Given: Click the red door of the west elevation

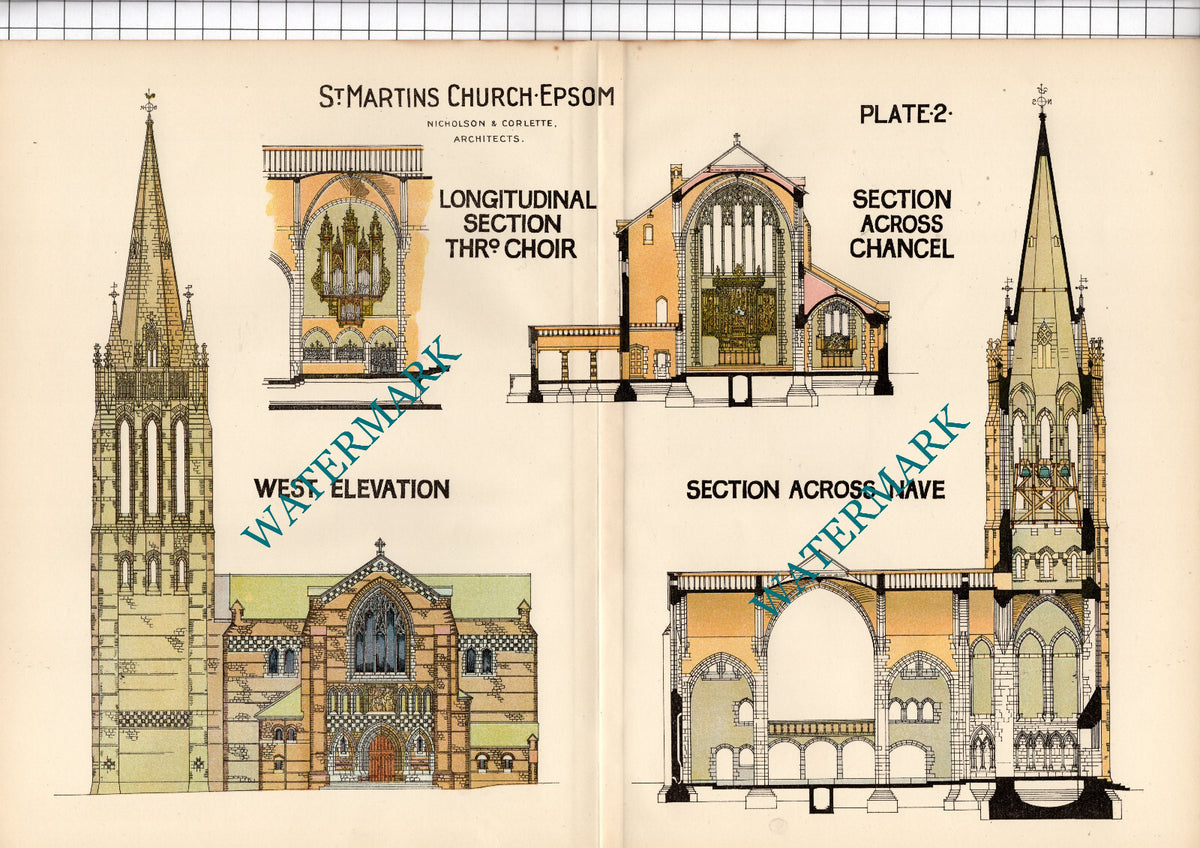Looking at the screenshot, I should point(381,760).
